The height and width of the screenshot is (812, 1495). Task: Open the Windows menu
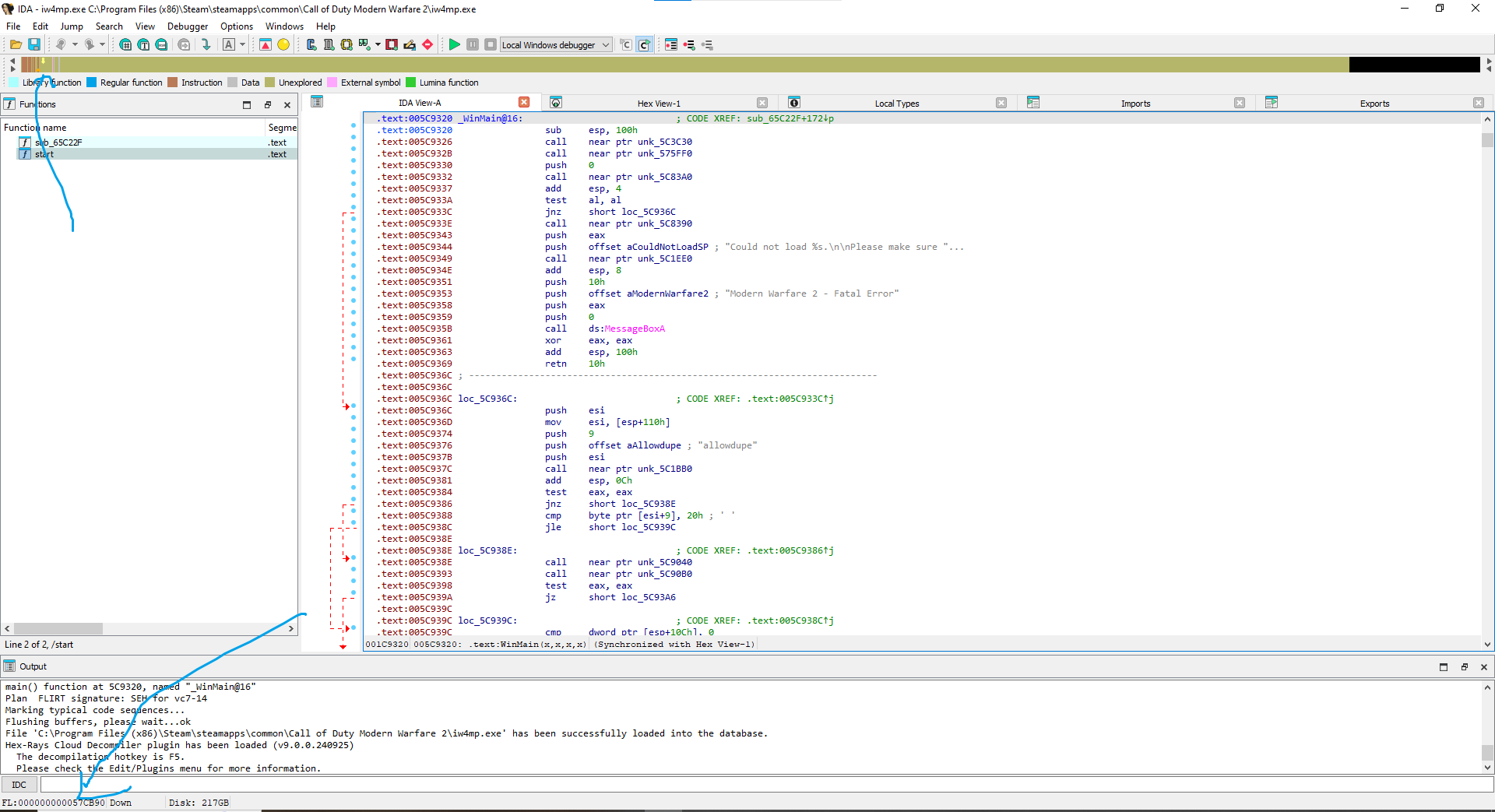pyautogui.click(x=284, y=26)
